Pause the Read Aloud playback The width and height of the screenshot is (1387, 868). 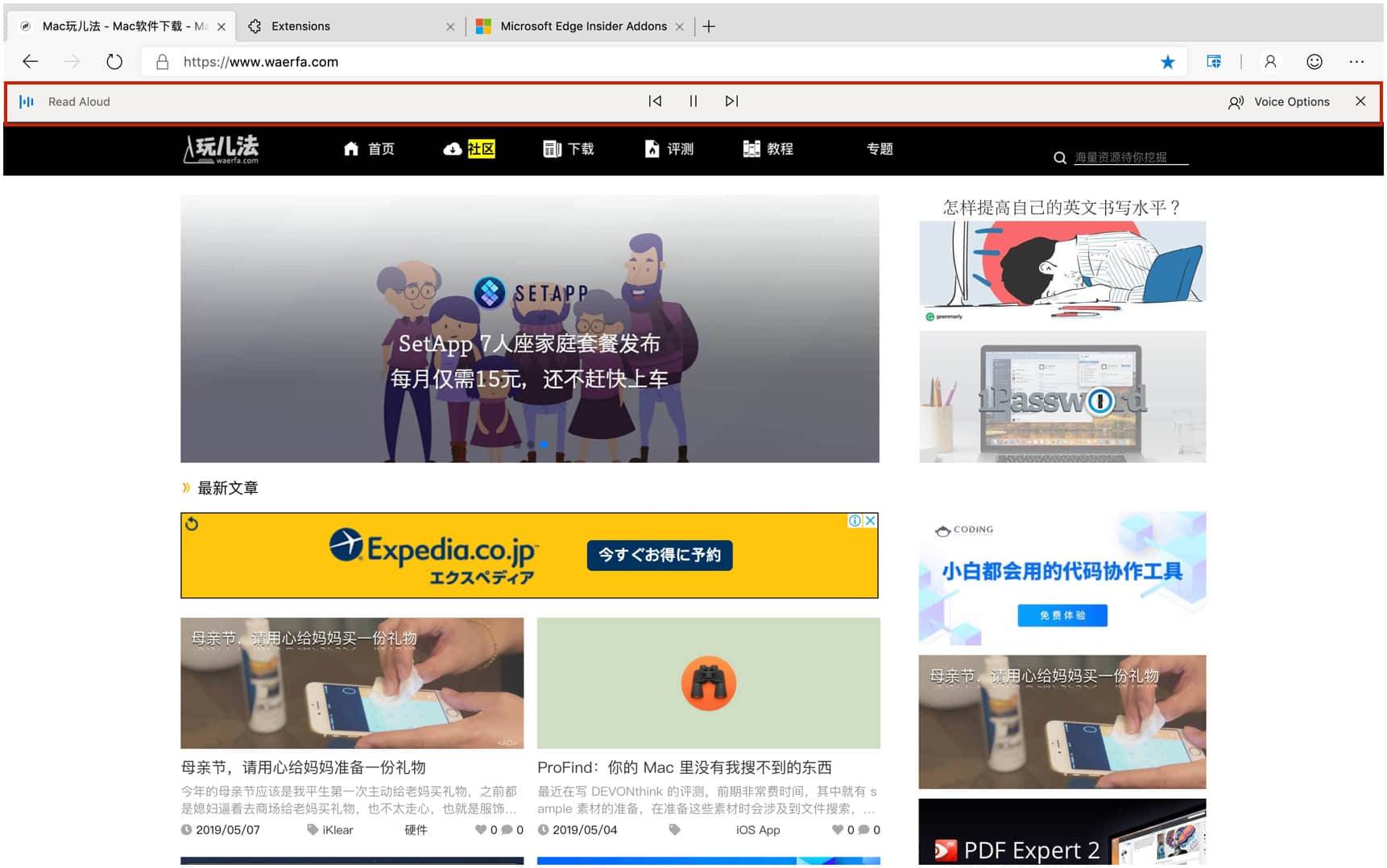pos(693,101)
